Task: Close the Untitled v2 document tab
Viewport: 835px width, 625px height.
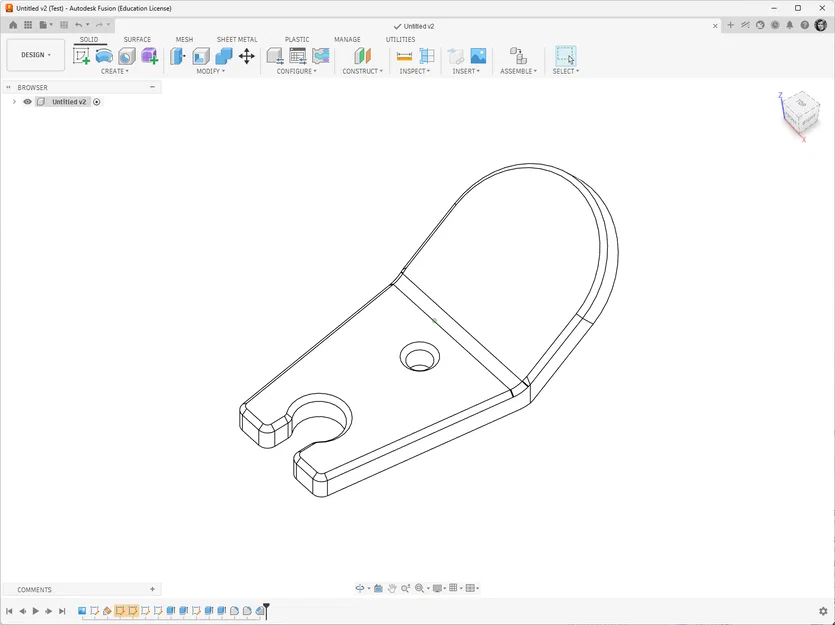Action: pos(715,26)
